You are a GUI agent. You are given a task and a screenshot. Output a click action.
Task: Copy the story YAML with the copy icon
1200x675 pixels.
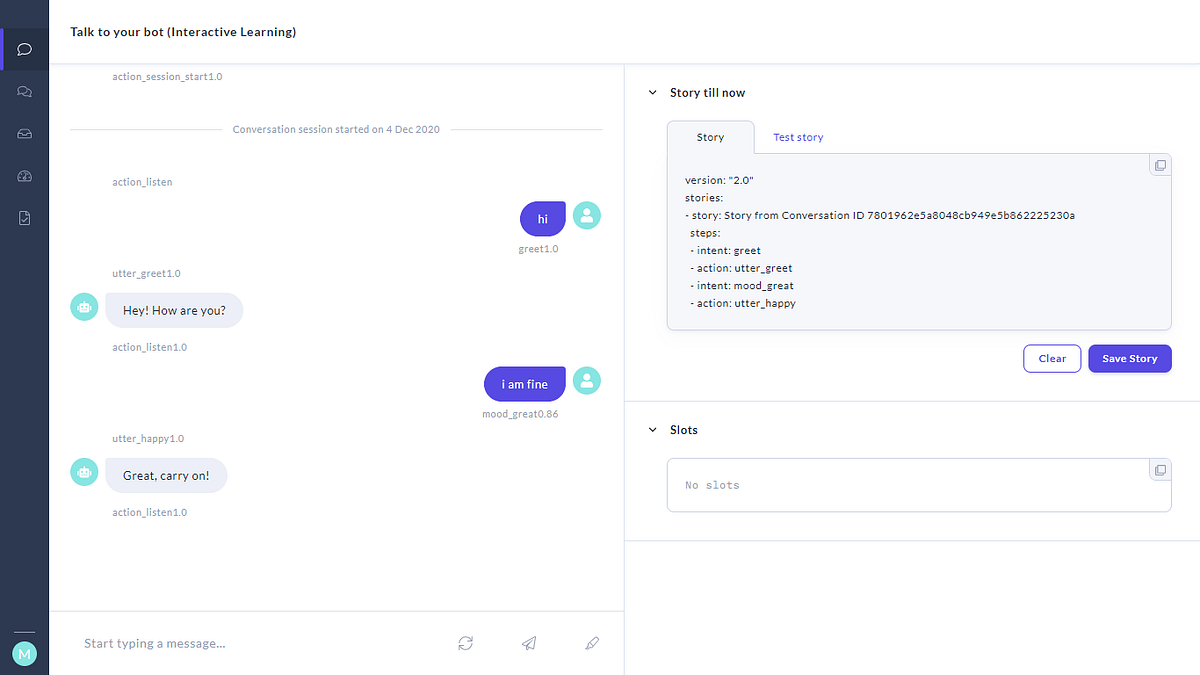coord(1159,164)
